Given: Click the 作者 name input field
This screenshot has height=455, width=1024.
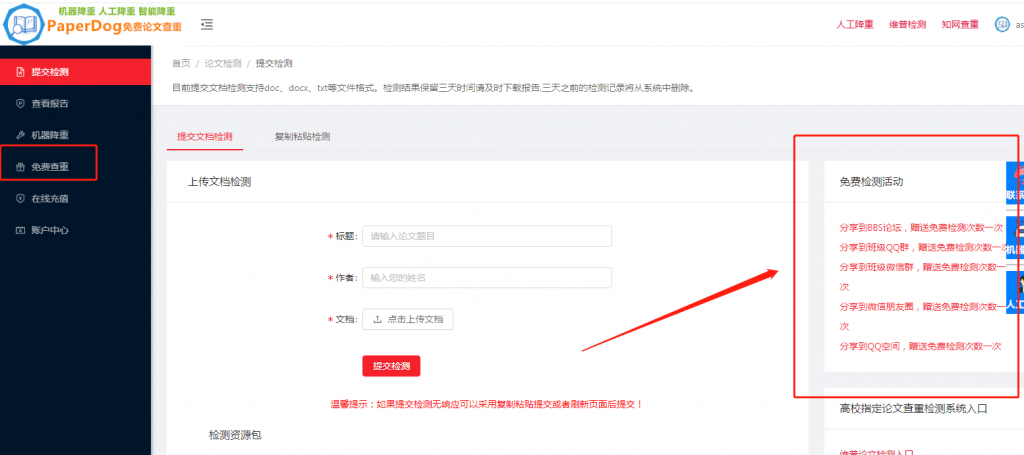Looking at the screenshot, I should pyautogui.click(x=486, y=277).
